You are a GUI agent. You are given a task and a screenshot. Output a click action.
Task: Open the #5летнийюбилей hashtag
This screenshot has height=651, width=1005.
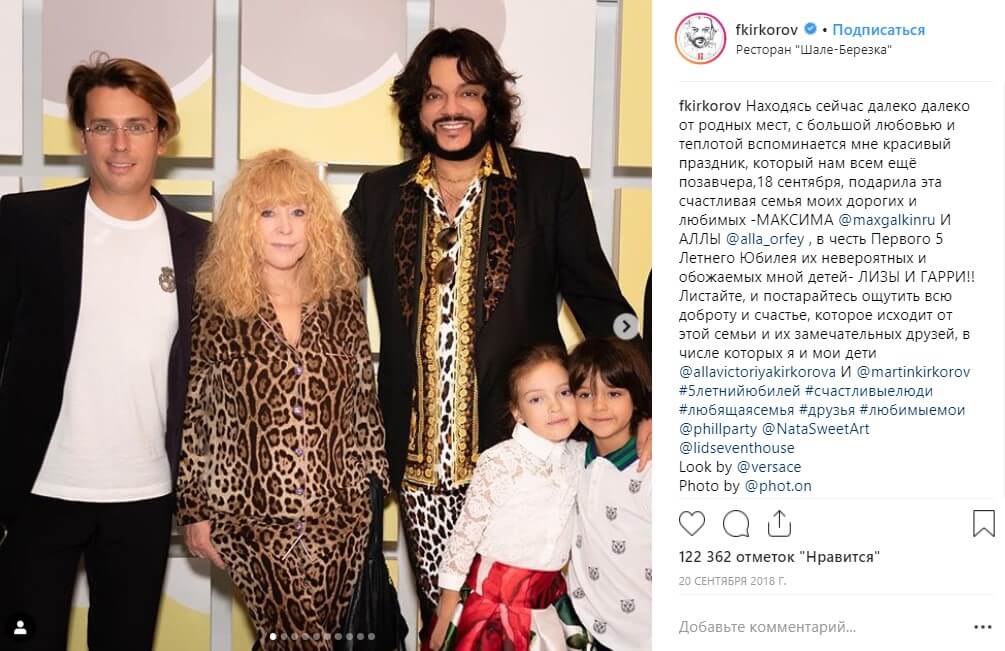coord(740,391)
